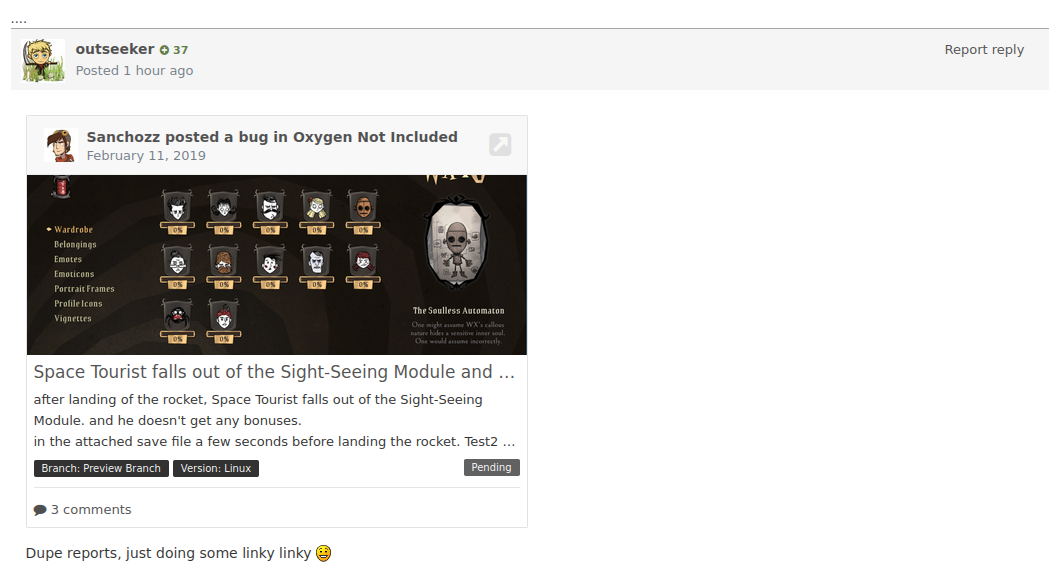Open Sanchozz posted a bug title link
The image size is (1059, 570).
(x=272, y=137)
